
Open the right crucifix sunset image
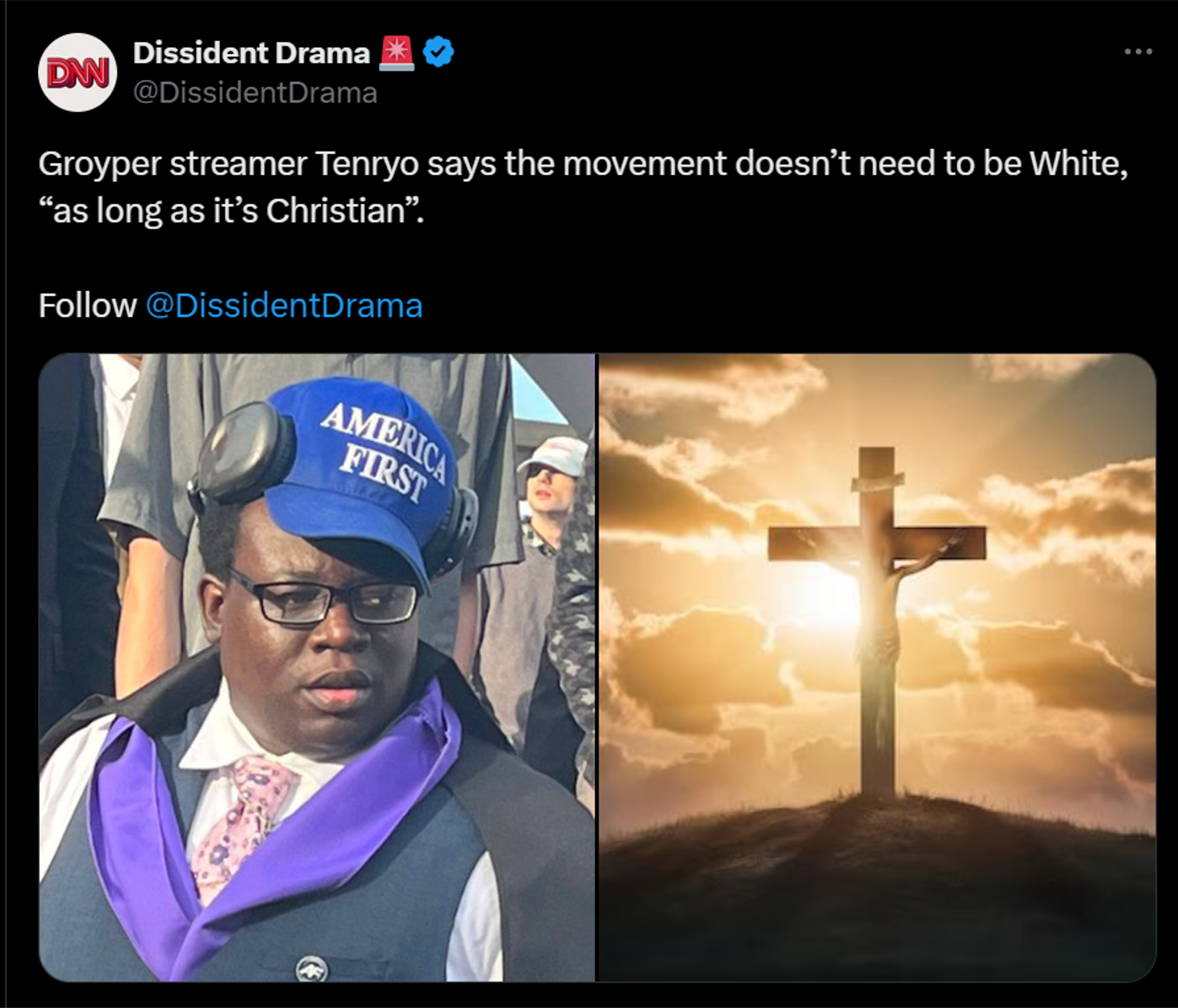(x=877, y=667)
